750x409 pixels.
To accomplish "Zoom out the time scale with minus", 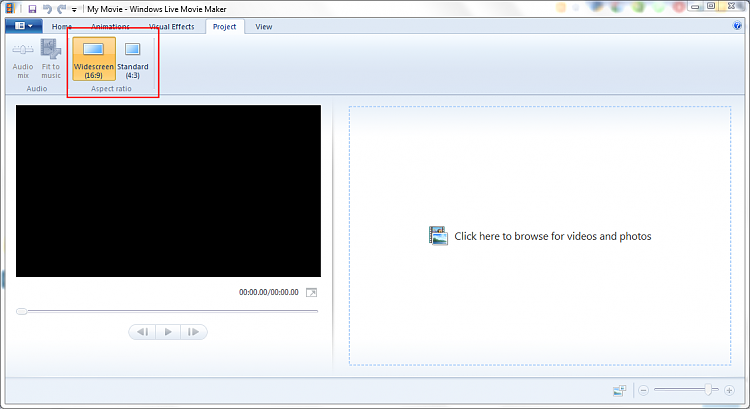I will [x=643, y=390].
